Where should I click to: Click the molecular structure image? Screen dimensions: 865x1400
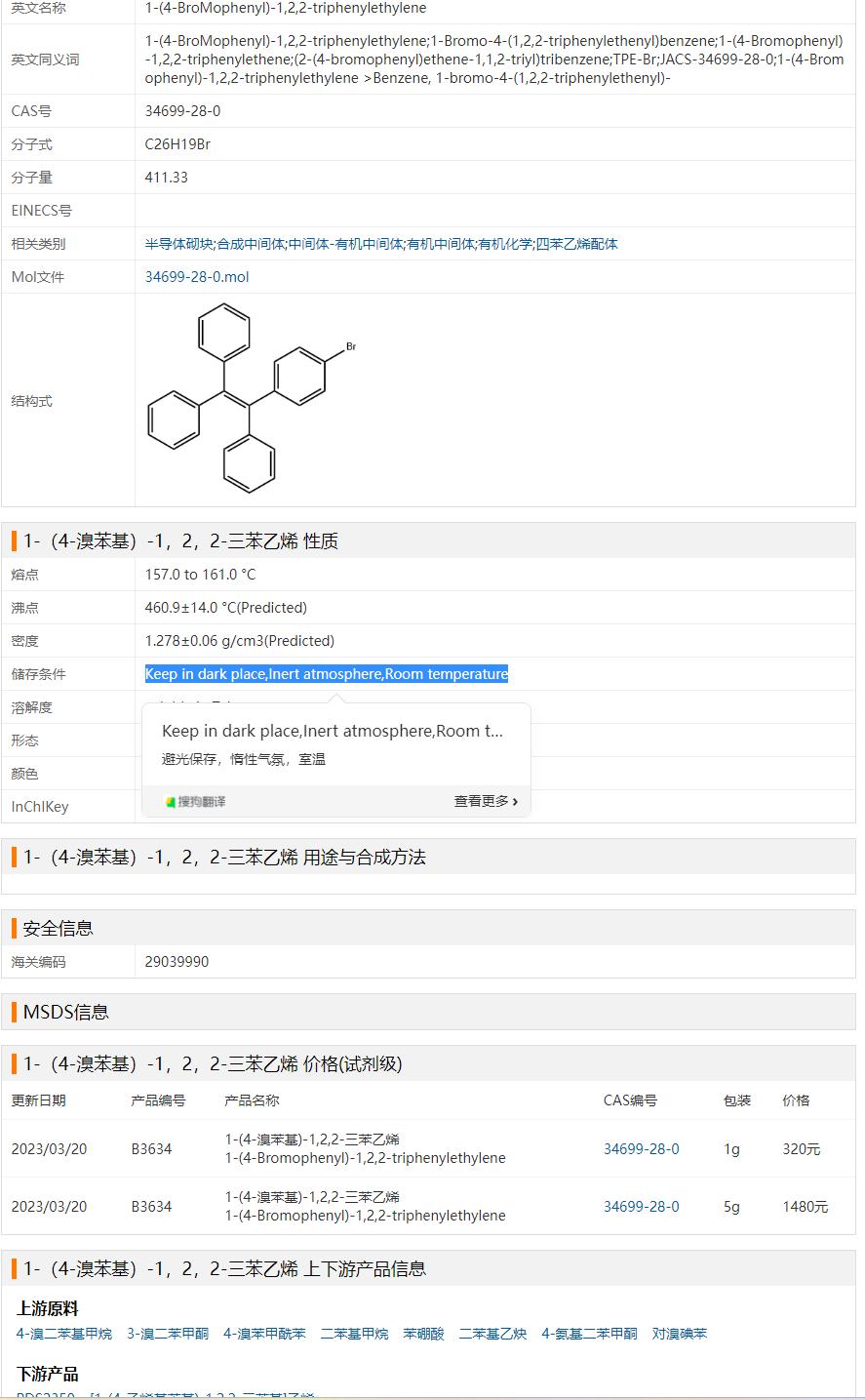coord(250,399)
